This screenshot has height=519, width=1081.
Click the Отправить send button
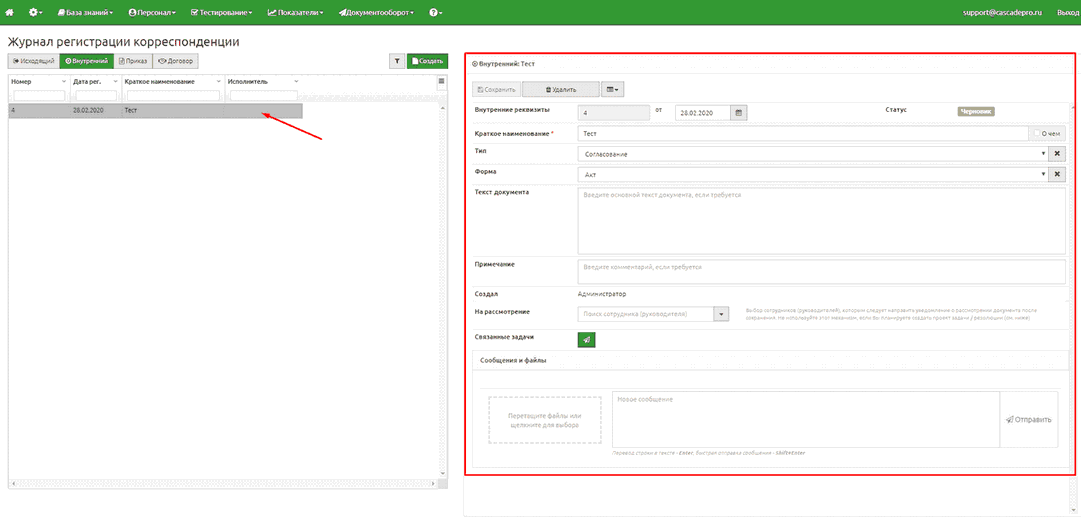pos(1029,420)
